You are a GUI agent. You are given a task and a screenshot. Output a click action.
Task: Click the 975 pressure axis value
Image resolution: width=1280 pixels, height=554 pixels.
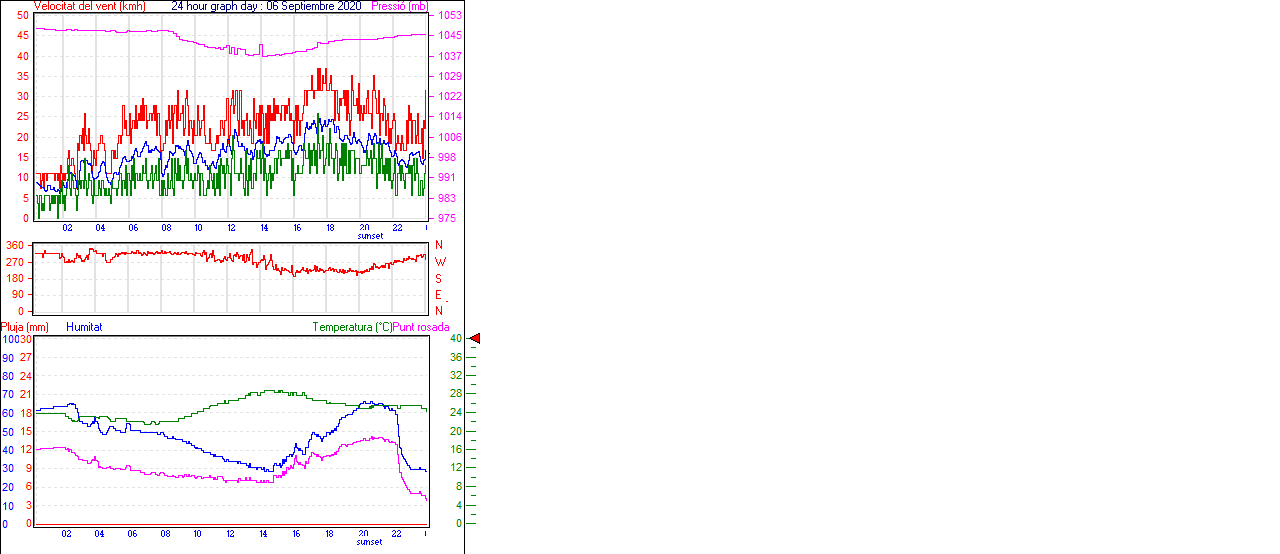click(x=447, y=218)
